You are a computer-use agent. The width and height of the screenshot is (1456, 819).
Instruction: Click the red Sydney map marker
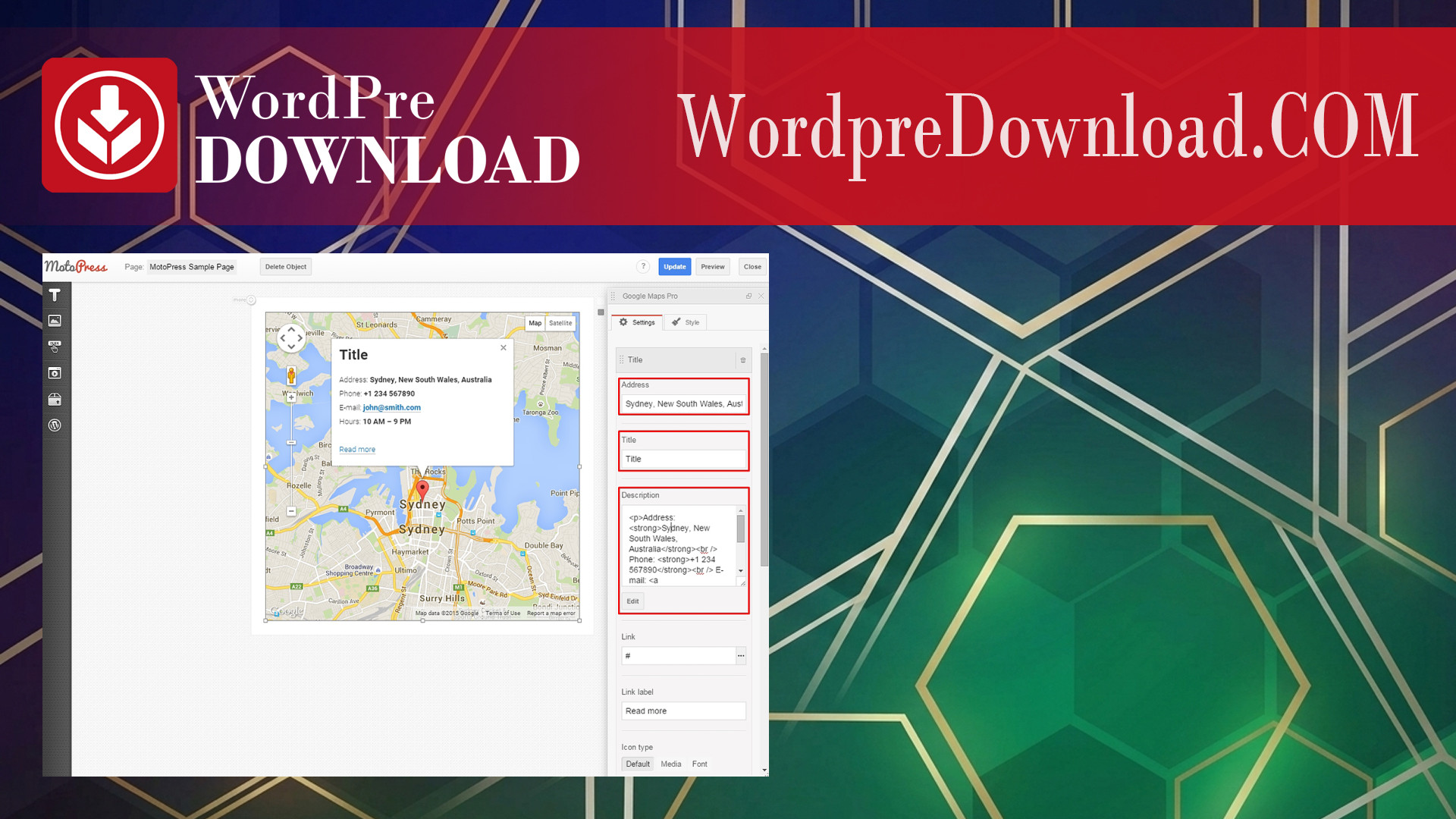pyautogui.click(x=422, y=490)
